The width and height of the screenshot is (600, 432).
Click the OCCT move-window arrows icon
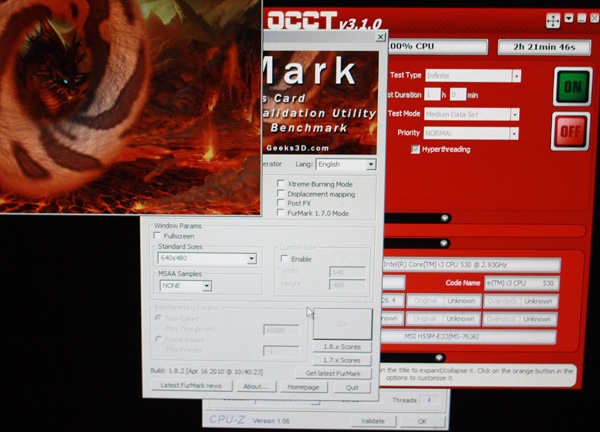[553, 21]
